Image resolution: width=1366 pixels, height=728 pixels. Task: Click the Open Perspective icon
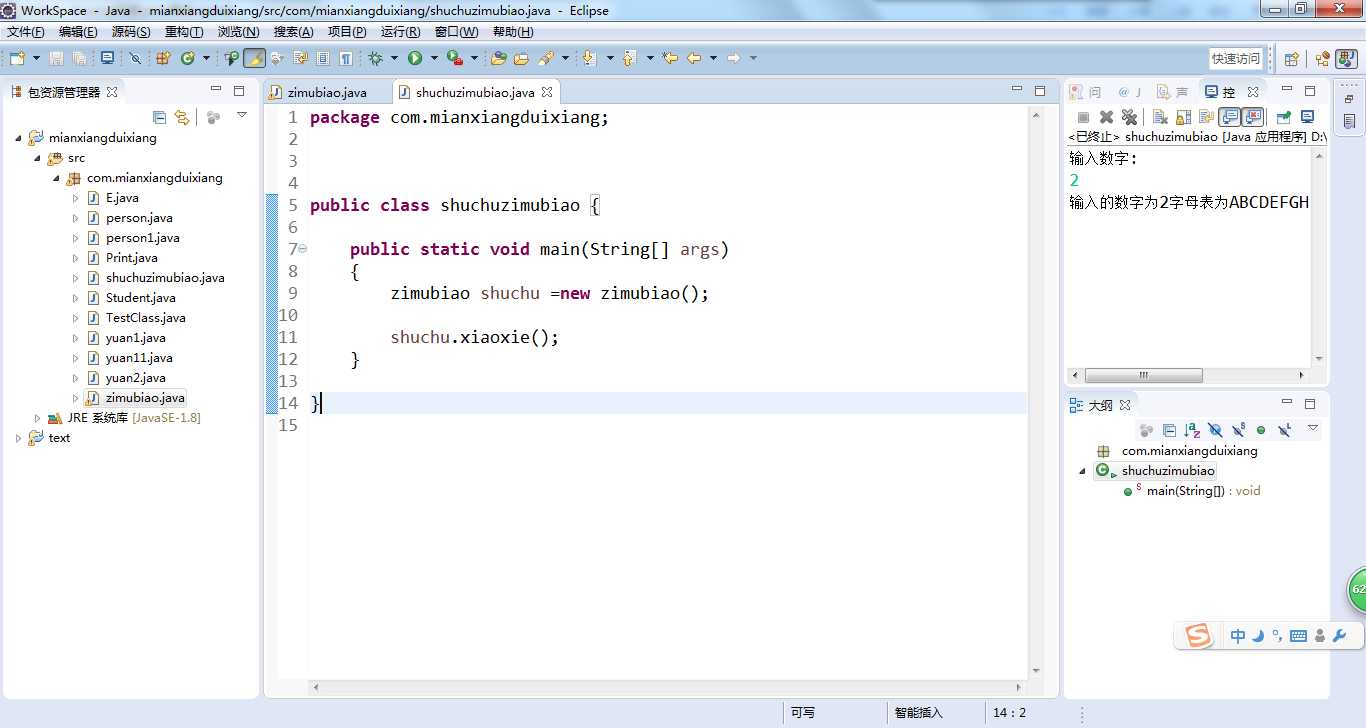pyautogui.click(x=1291, y=58)
